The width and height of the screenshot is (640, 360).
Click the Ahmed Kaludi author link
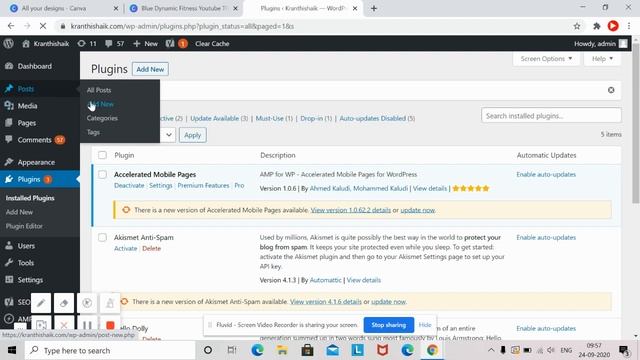[330, 188]
